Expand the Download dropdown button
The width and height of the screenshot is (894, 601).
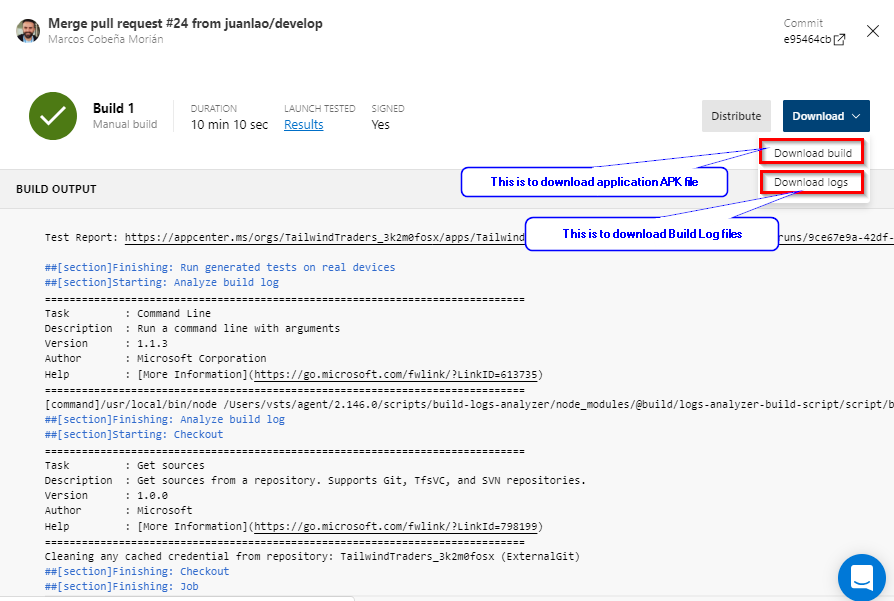coord(826,116)
